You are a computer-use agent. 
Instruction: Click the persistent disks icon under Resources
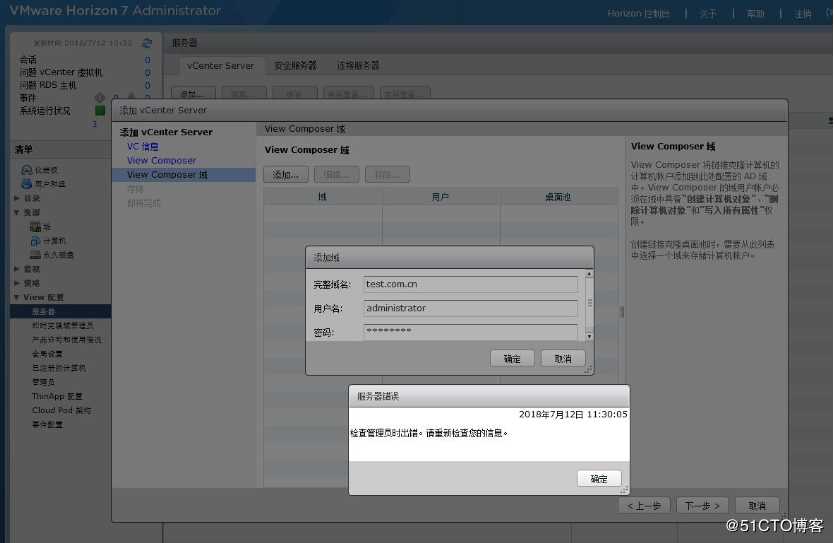click(36, 255)
